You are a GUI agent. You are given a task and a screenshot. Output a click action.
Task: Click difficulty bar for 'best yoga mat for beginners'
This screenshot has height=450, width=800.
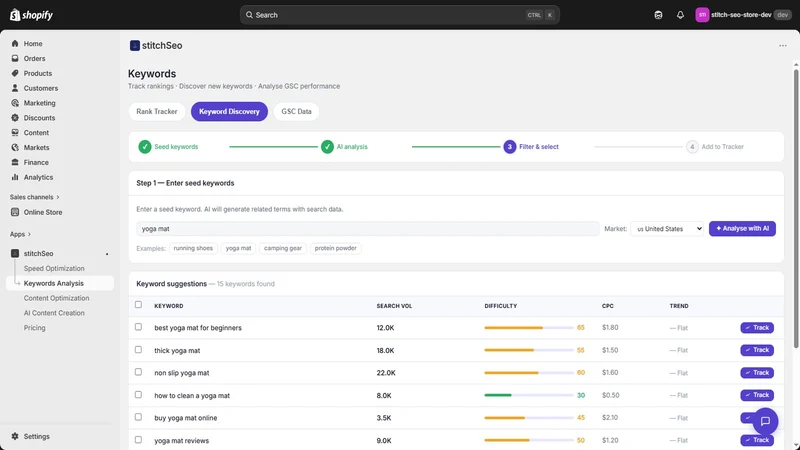point(529,328)
